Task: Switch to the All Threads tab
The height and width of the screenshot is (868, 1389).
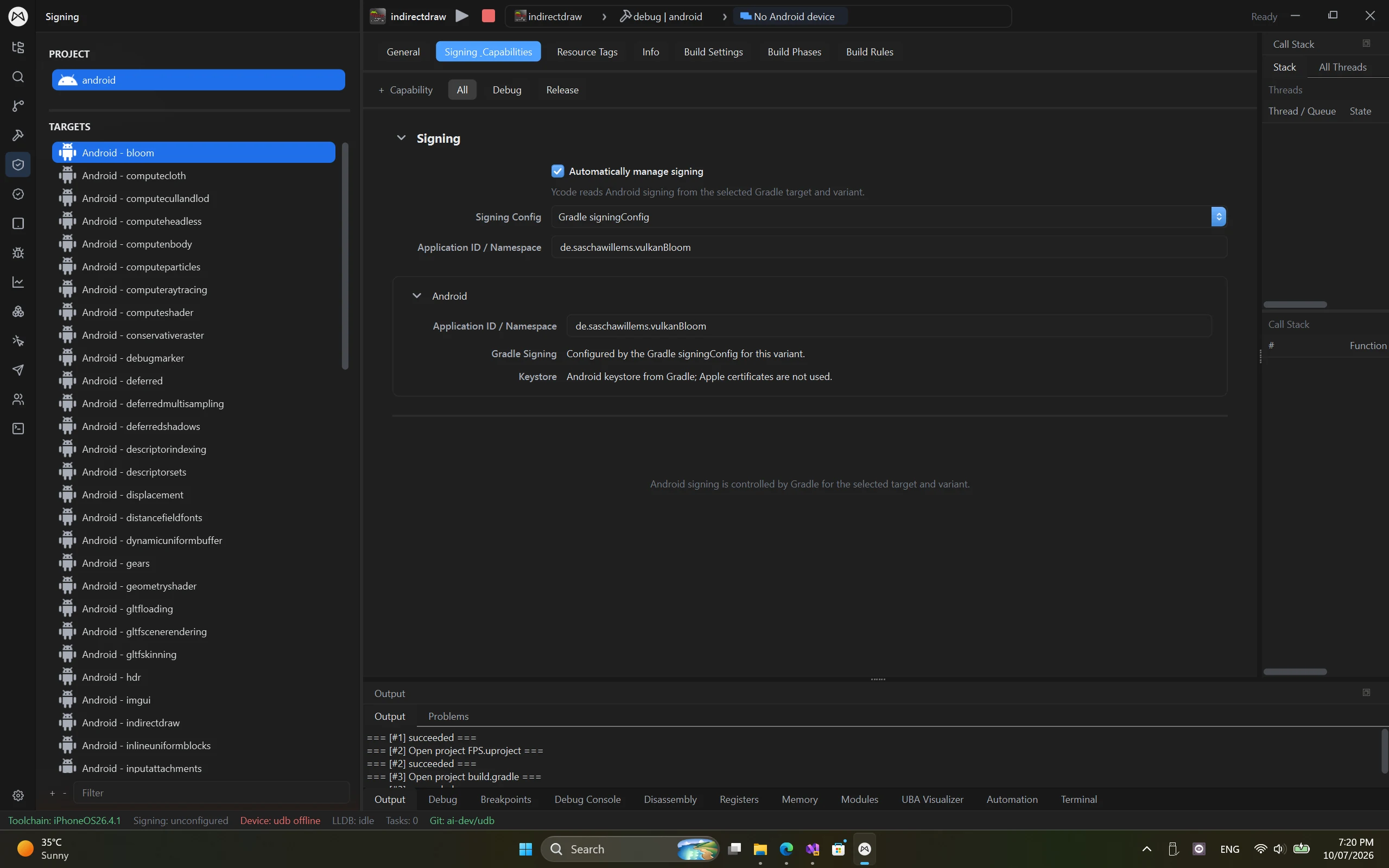Action: (x=1342, y=67)
